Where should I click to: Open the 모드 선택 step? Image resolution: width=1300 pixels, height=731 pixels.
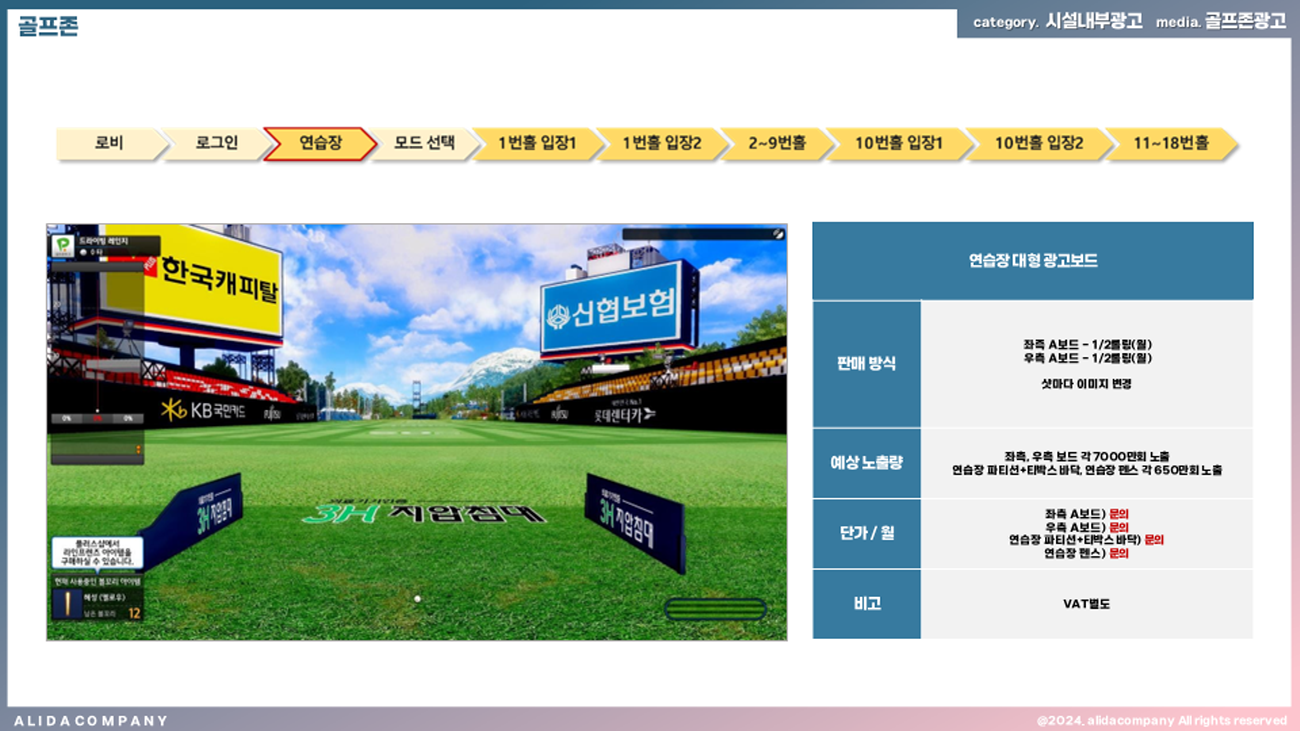[424, 143]
